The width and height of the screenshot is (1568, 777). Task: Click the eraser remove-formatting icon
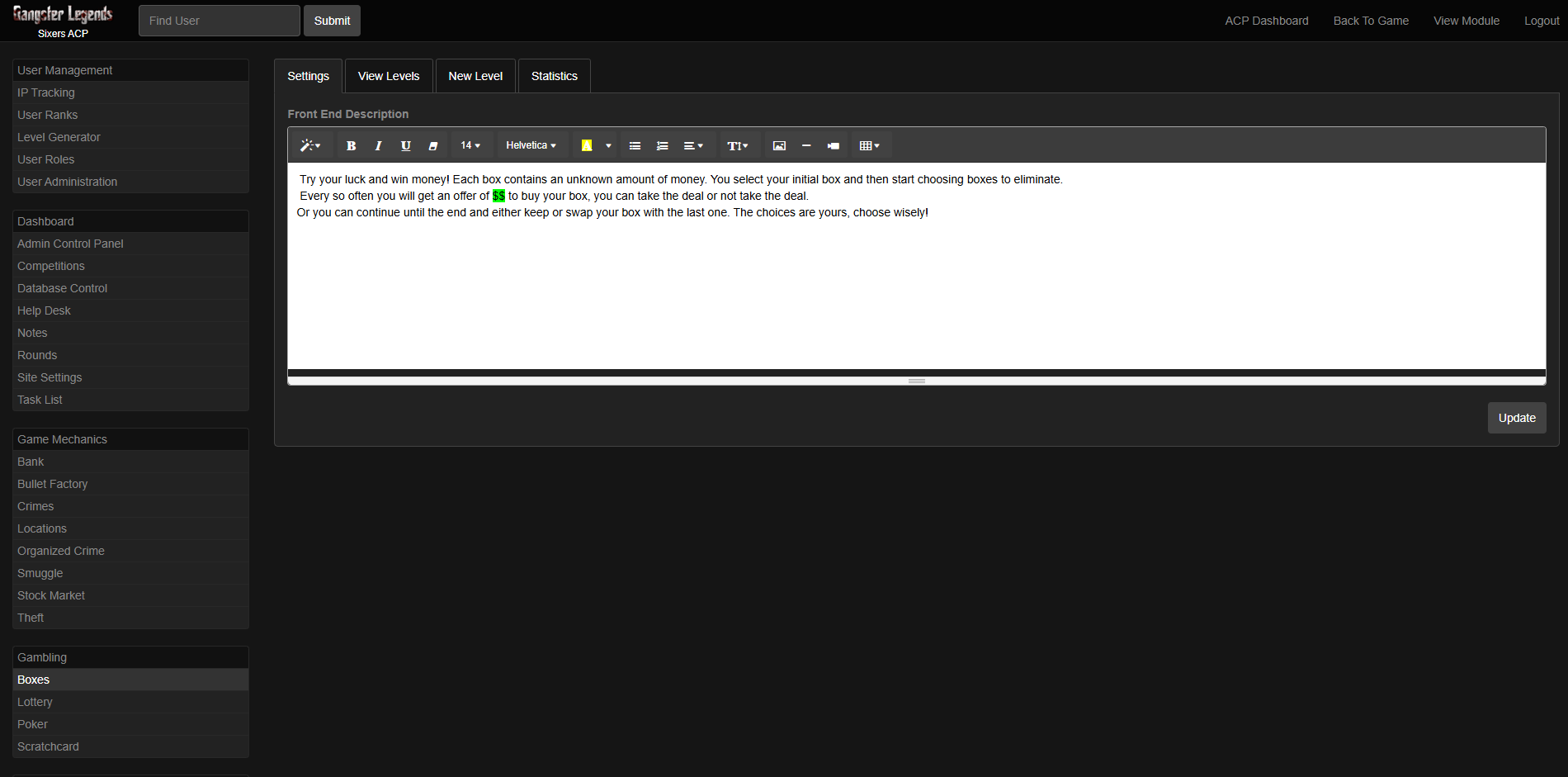(x=433, y=145)
